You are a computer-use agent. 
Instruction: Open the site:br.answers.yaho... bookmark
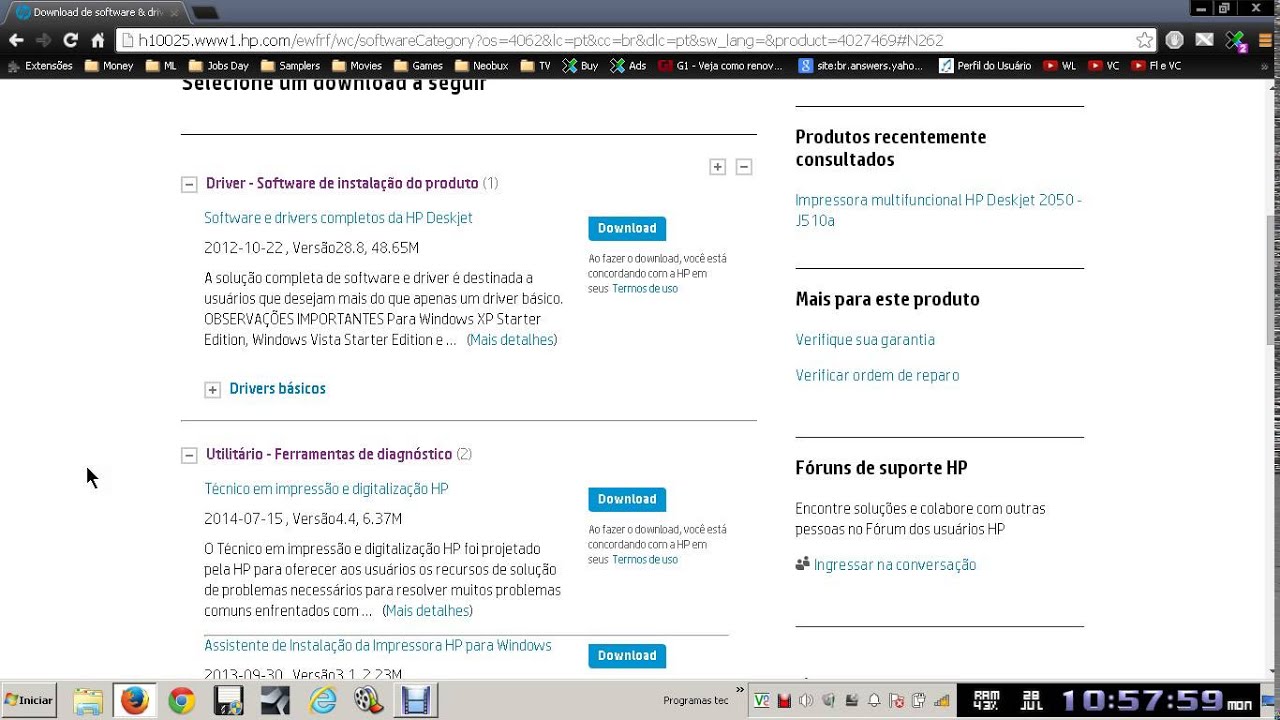860,66
